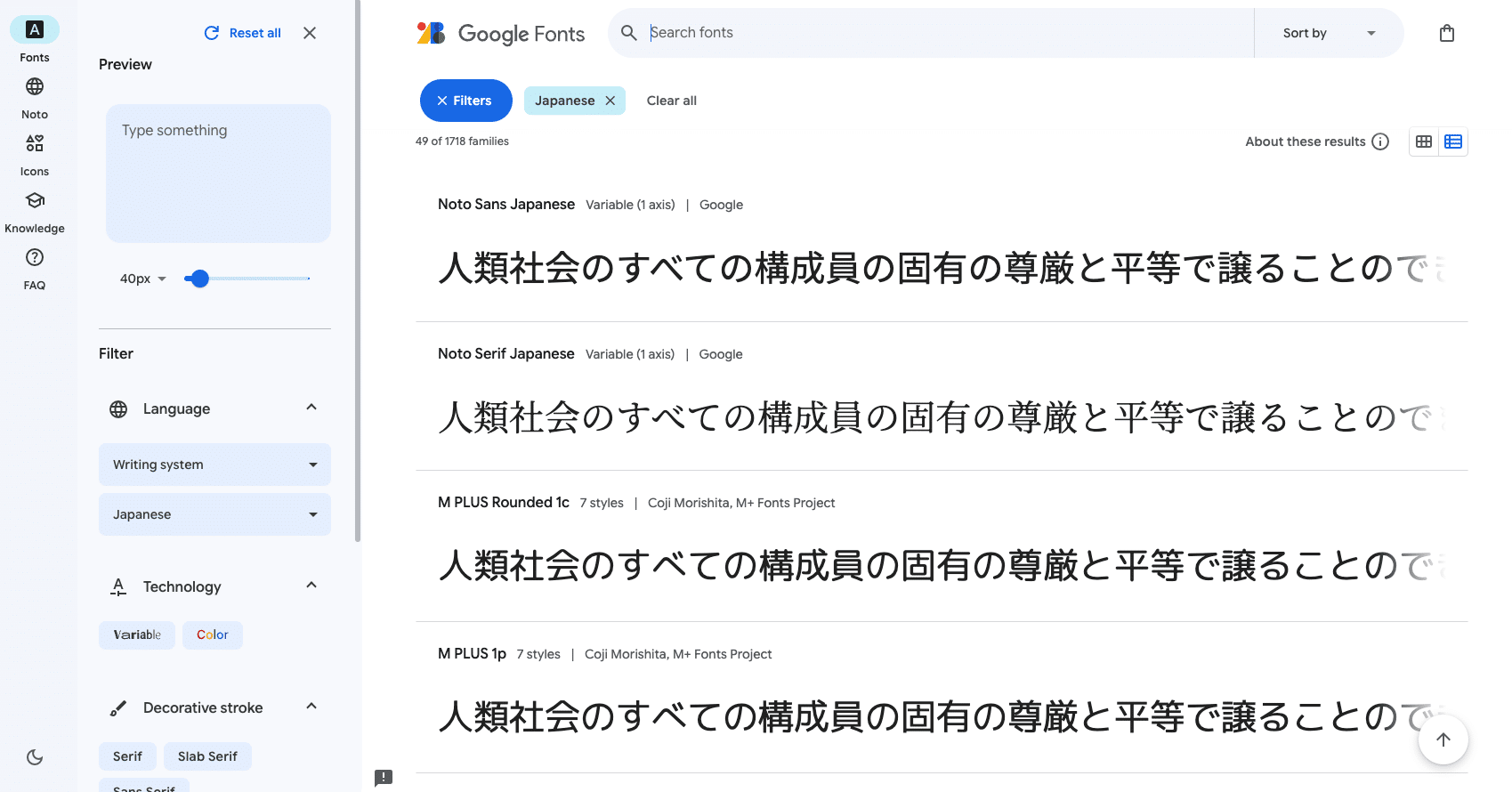Screen dimensions: 1512x792
Task: Click Clear all to remove filters
Action: coord(672,101)
